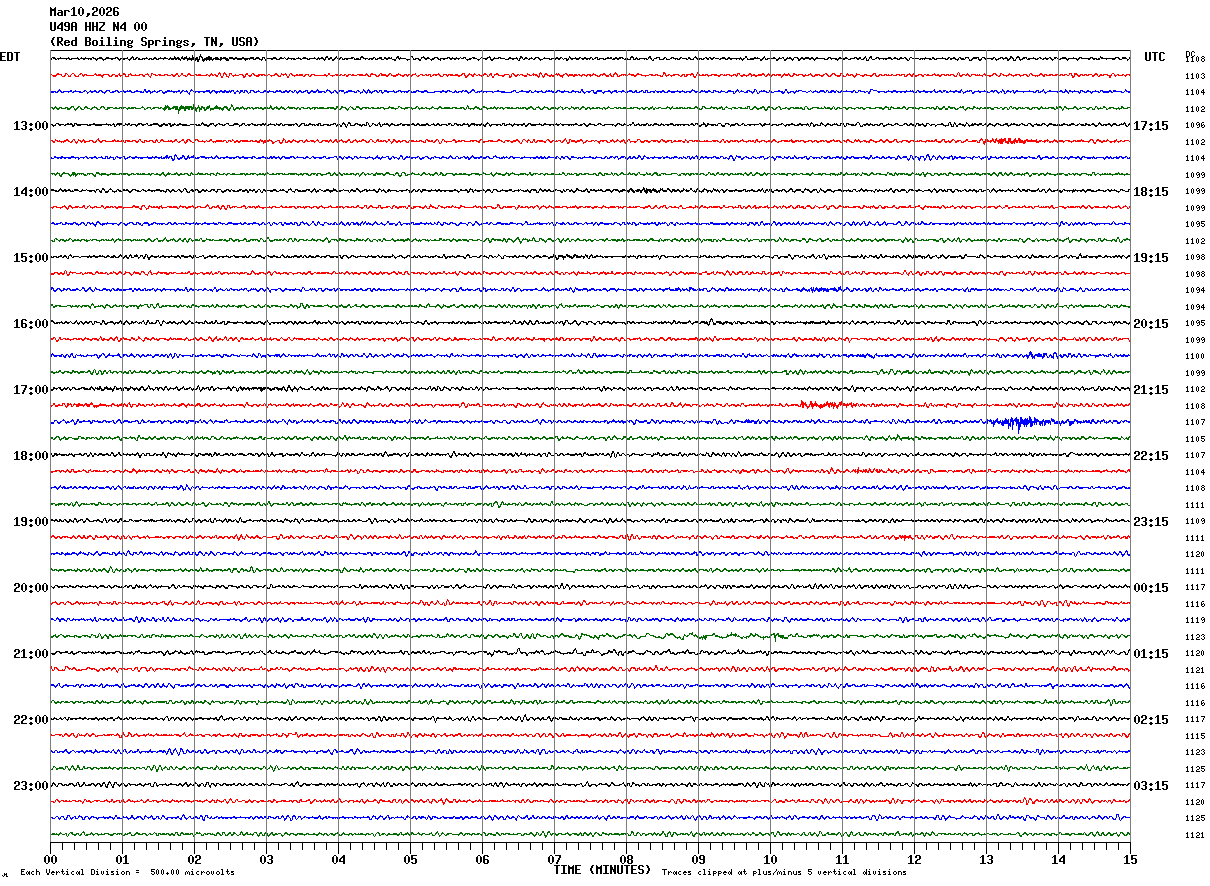
Task: Click the 15 tick on the minutes axis
Action: [x=1130, y=859]
